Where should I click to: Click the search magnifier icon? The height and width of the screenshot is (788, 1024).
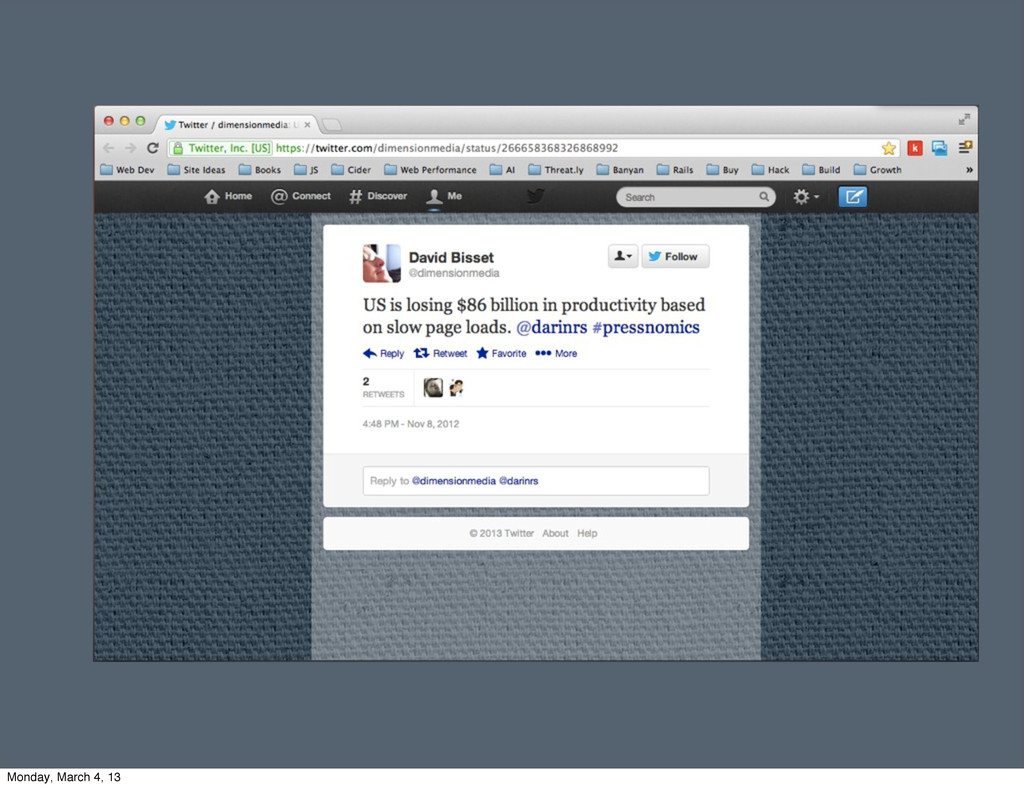(763, 197)
